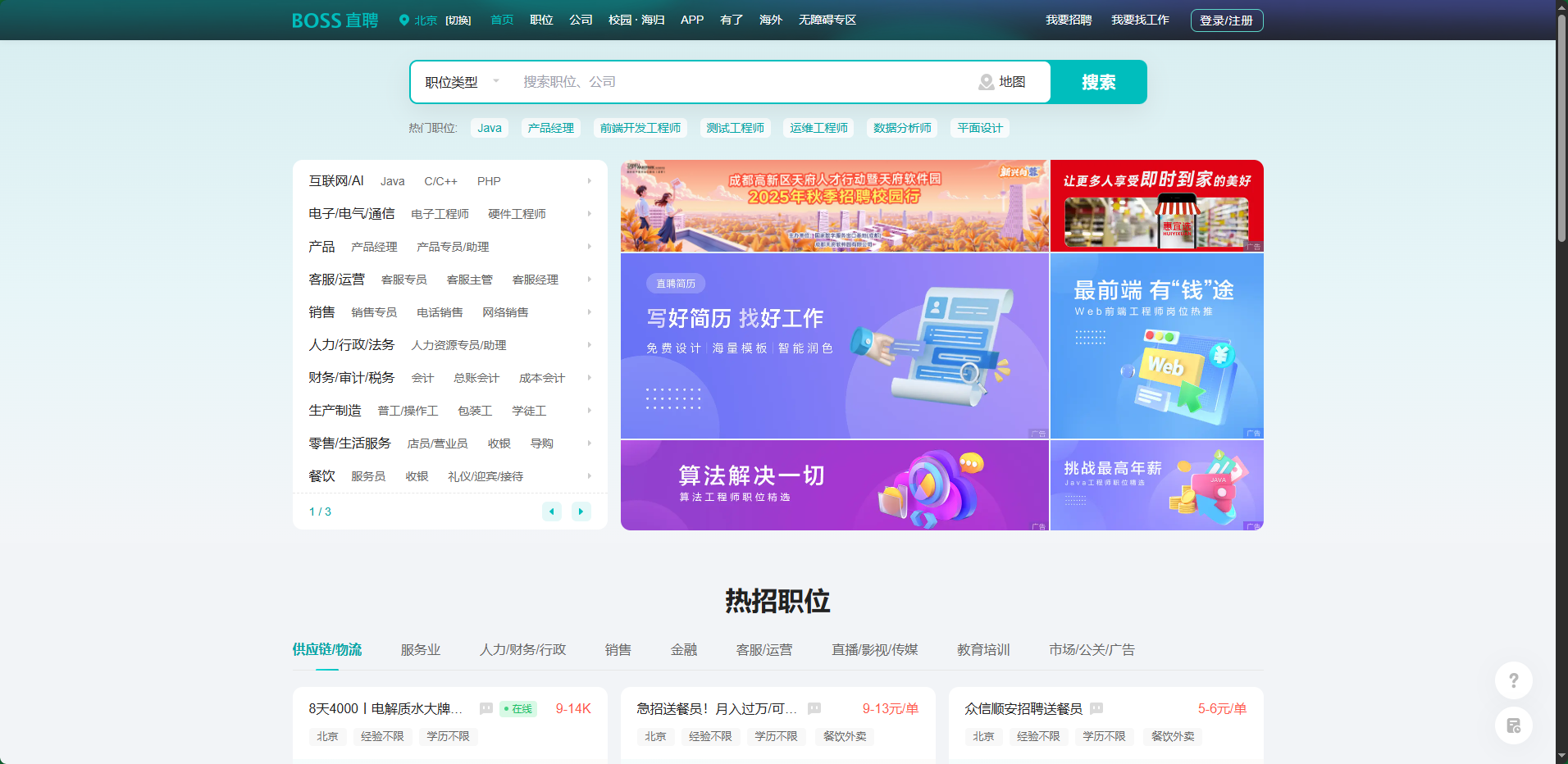This screenshot has width=1568, height=764.
Task: Go to next category page arrow
Action: click(581, 512)
